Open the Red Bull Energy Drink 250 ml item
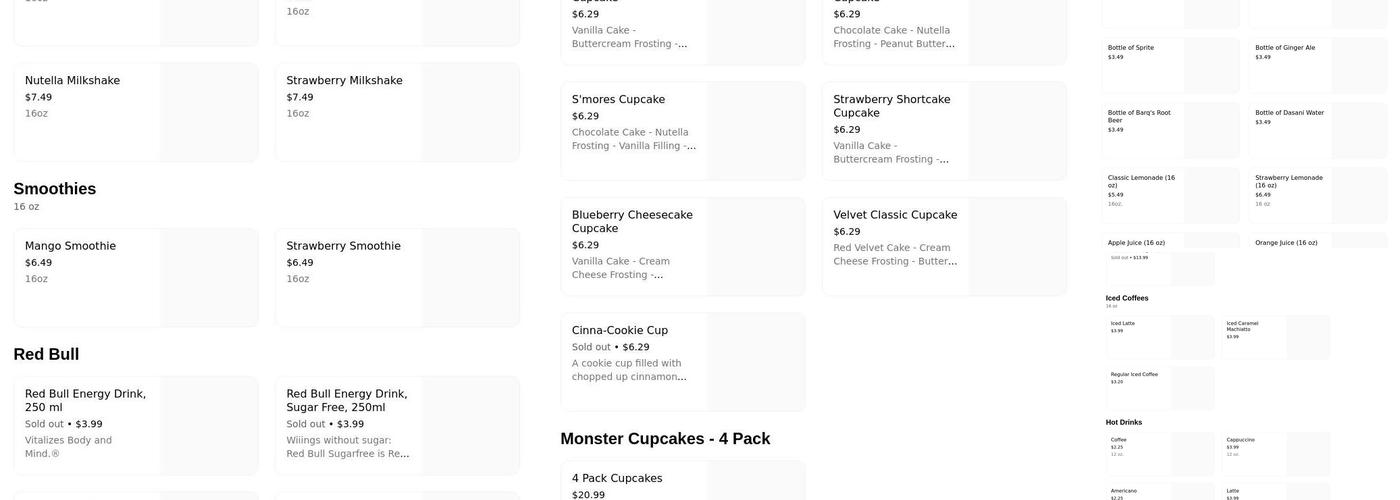 pyautogui.click(x=135, y=425)
